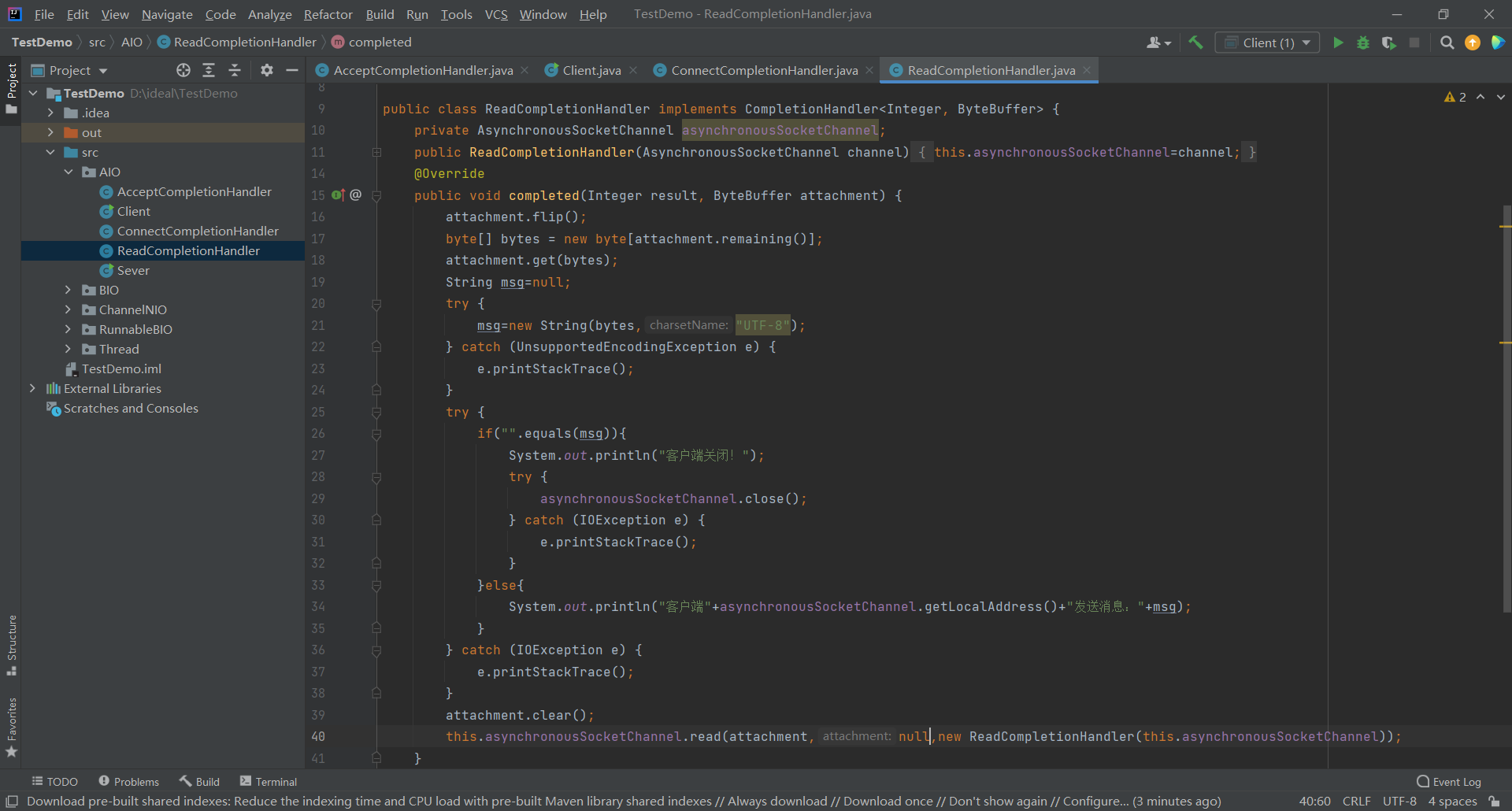Collapse the TestDemo root folder
Image resolution: width=1512 pixels, height=811 pixels.
33,93
